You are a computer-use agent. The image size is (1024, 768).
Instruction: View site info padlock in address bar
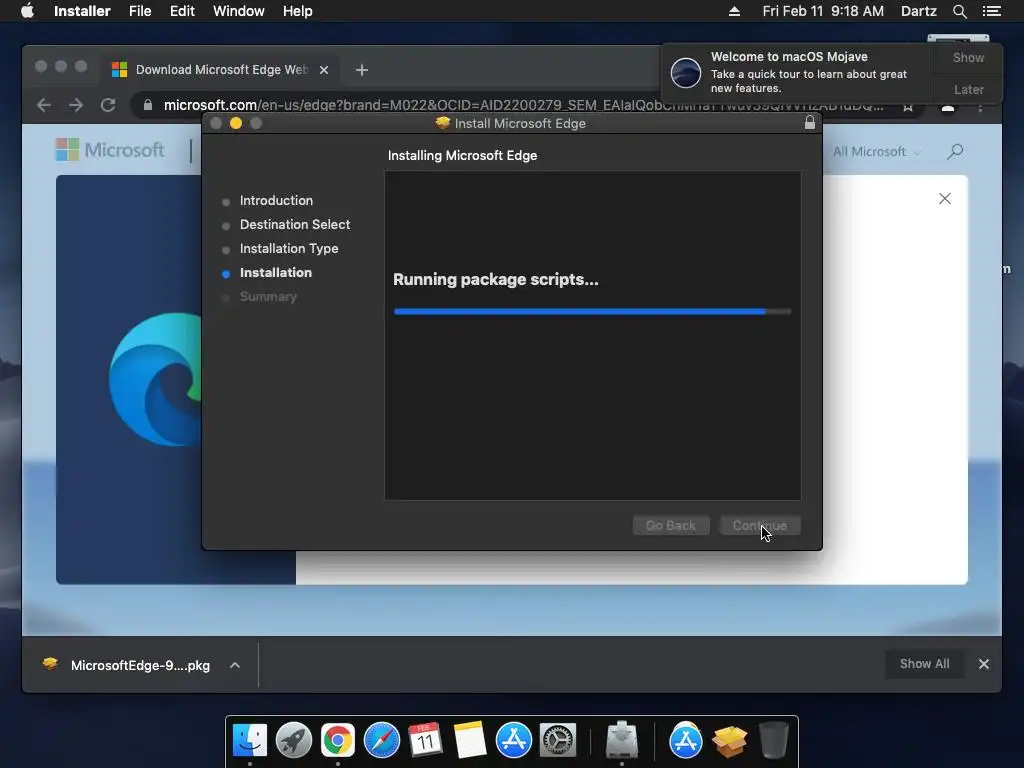coord(148,105)
